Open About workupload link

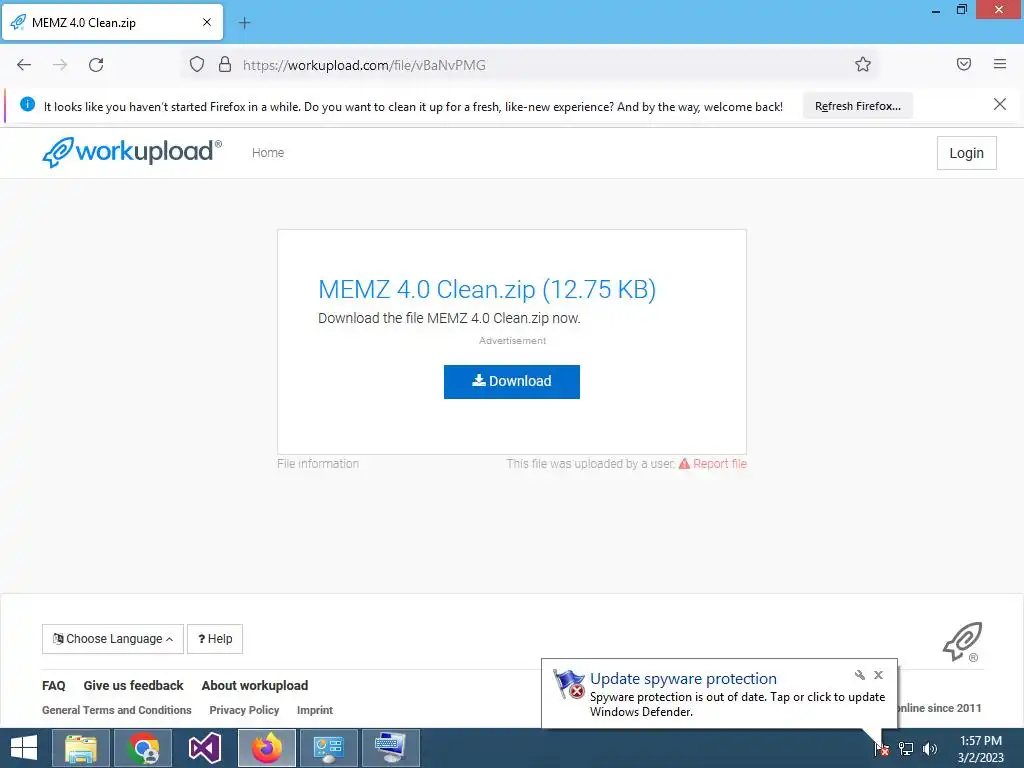[x=255, y=686]
